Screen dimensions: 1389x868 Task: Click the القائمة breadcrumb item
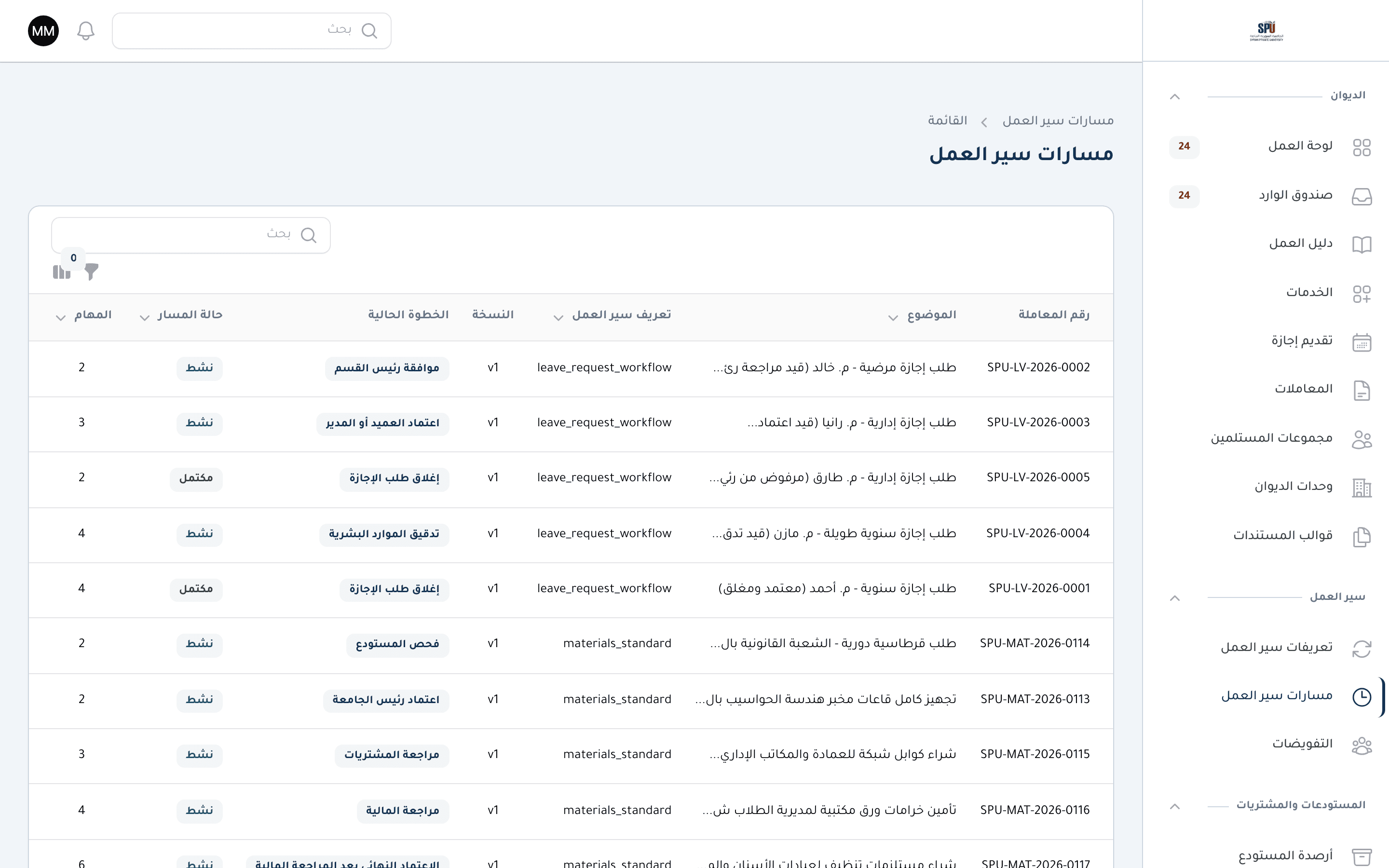(x=948, y=121)
